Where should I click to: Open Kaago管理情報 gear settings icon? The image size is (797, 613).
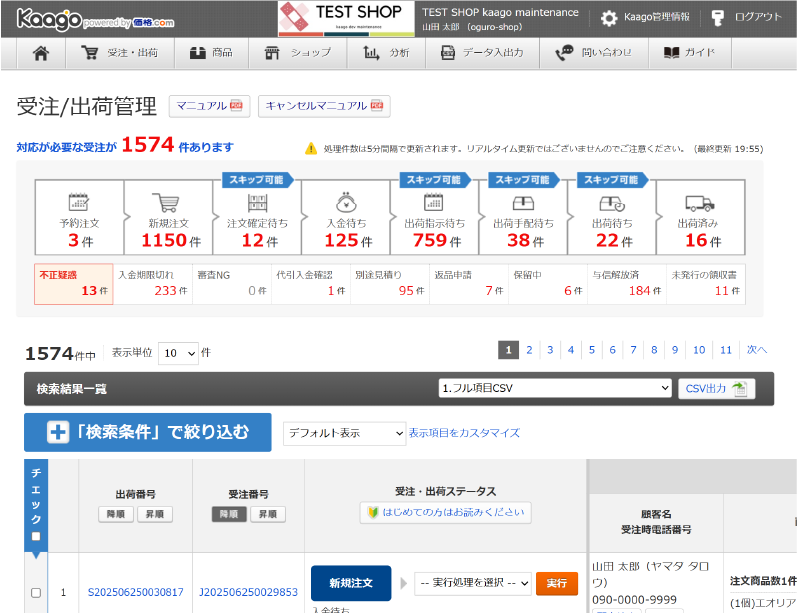click(608, 18)
